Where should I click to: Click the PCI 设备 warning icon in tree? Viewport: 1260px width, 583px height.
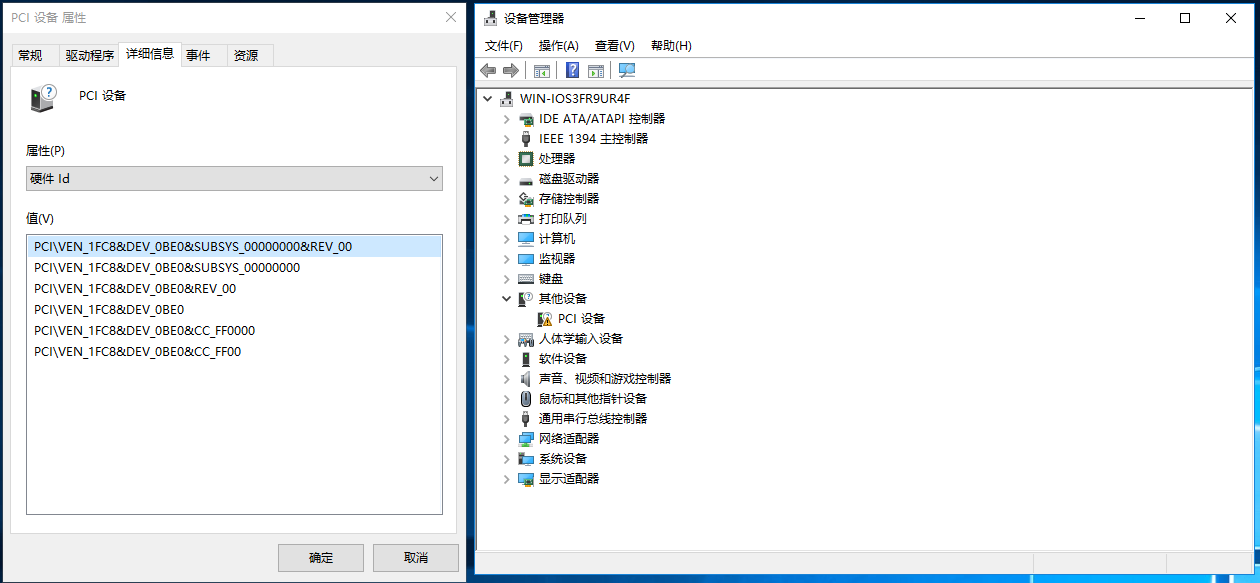545,318
